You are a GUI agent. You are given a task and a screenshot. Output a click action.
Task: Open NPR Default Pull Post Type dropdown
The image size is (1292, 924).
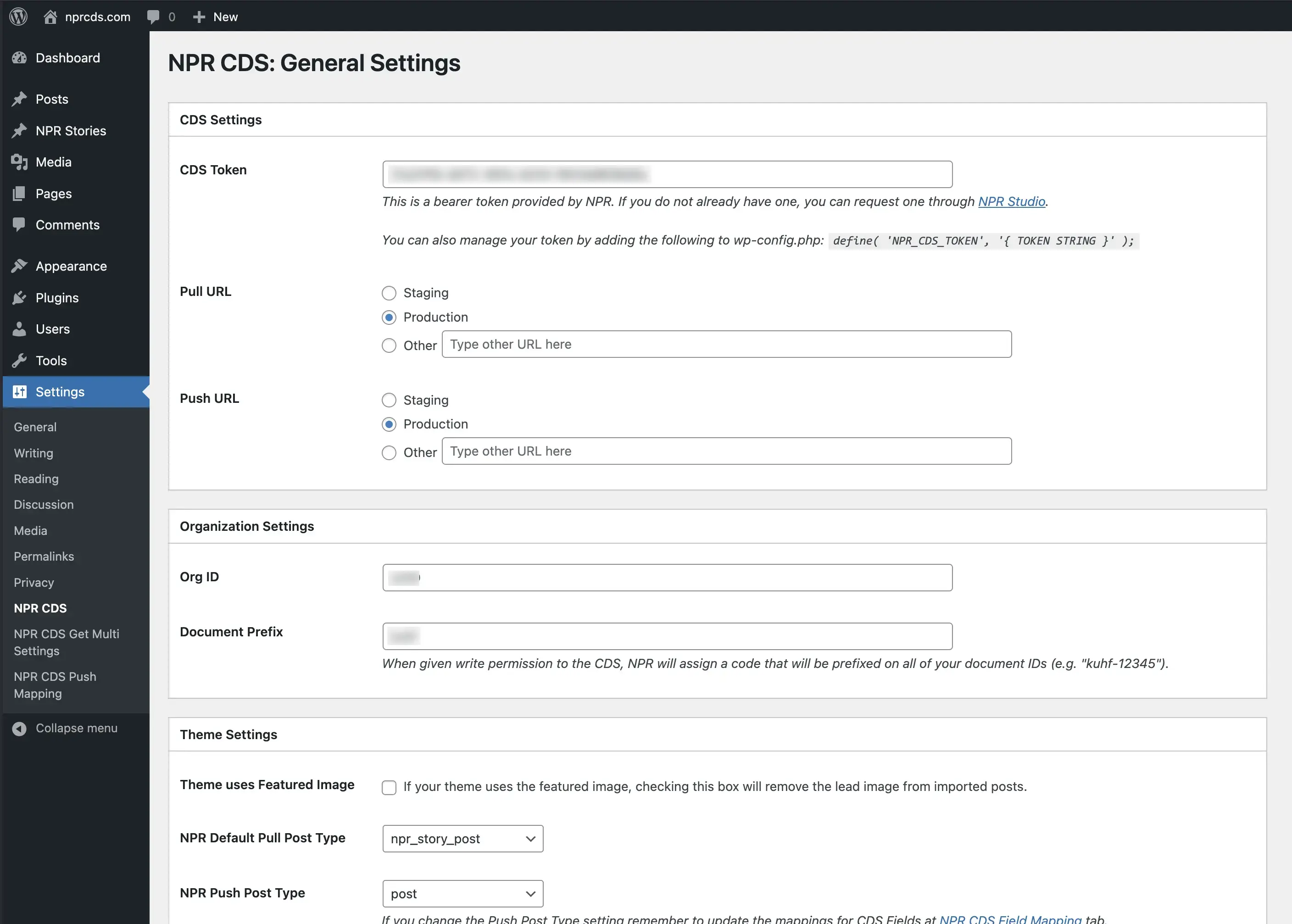(x=462, y=839)
